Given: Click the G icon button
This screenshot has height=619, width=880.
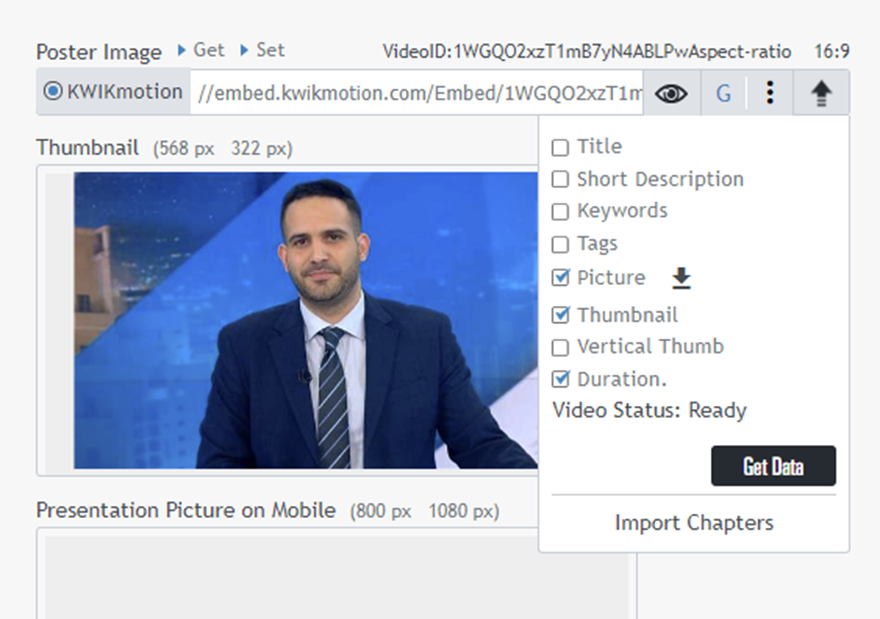Looking at the screenshot, I should pyautogui.click(x=723, y=93).
